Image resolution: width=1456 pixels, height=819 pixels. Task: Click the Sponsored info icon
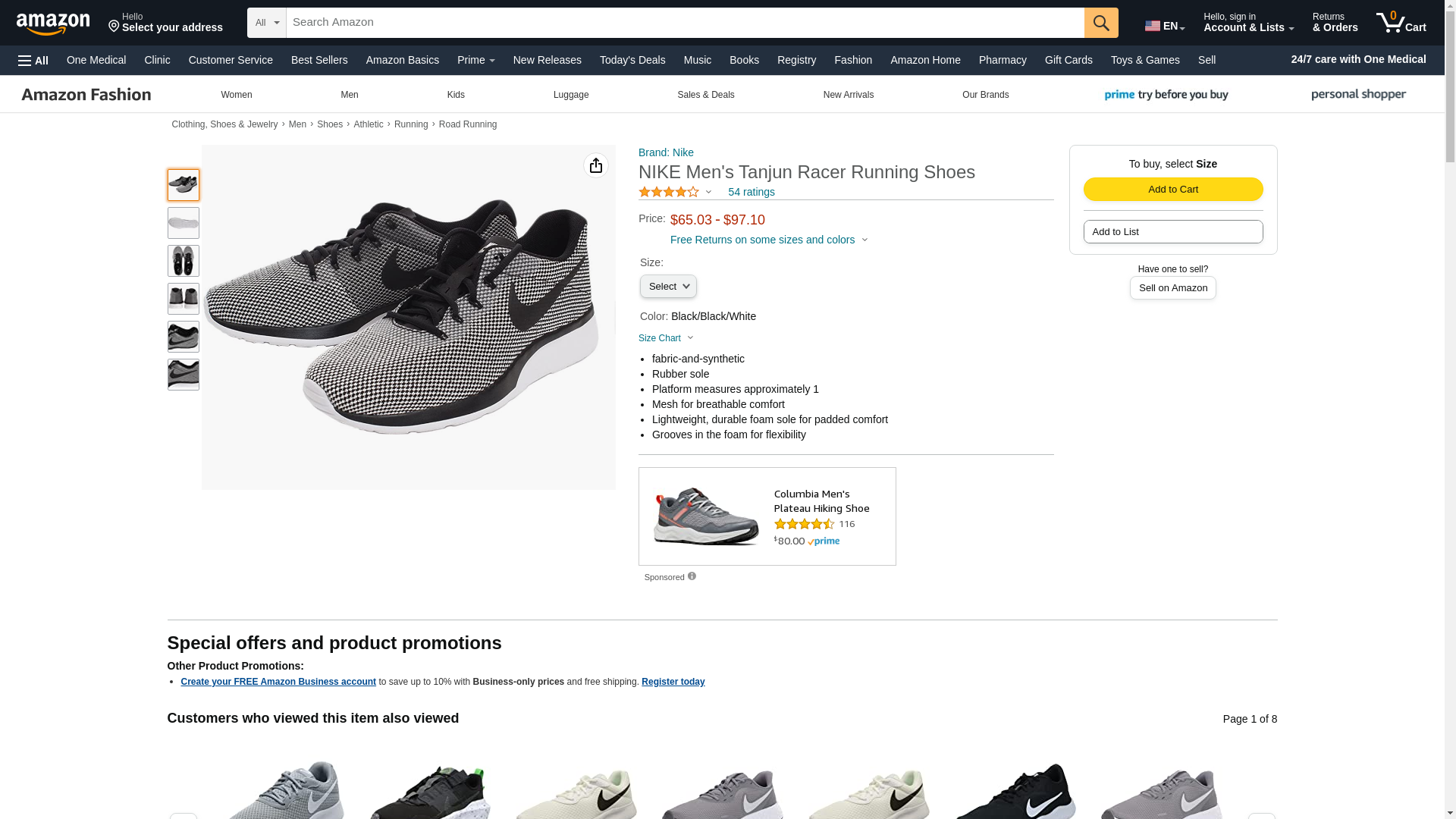click(x=692, y=576)
